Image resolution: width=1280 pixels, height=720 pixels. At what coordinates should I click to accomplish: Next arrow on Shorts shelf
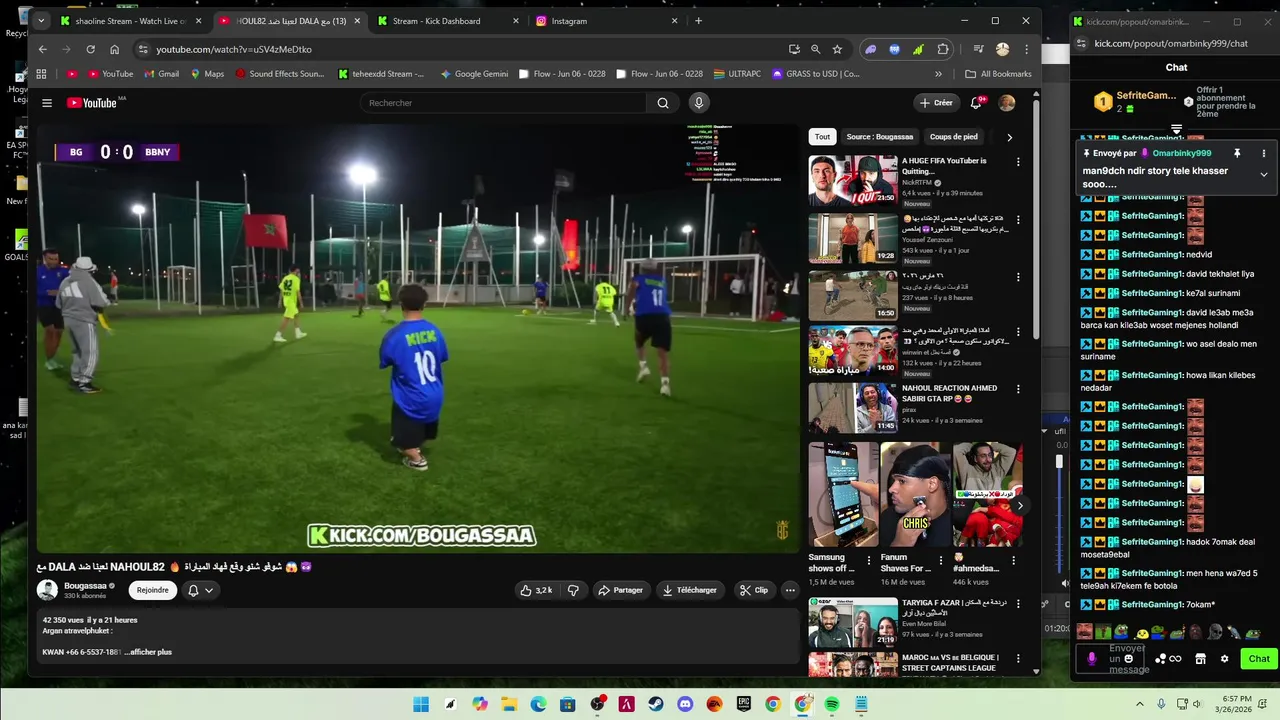pos(1019,506)
